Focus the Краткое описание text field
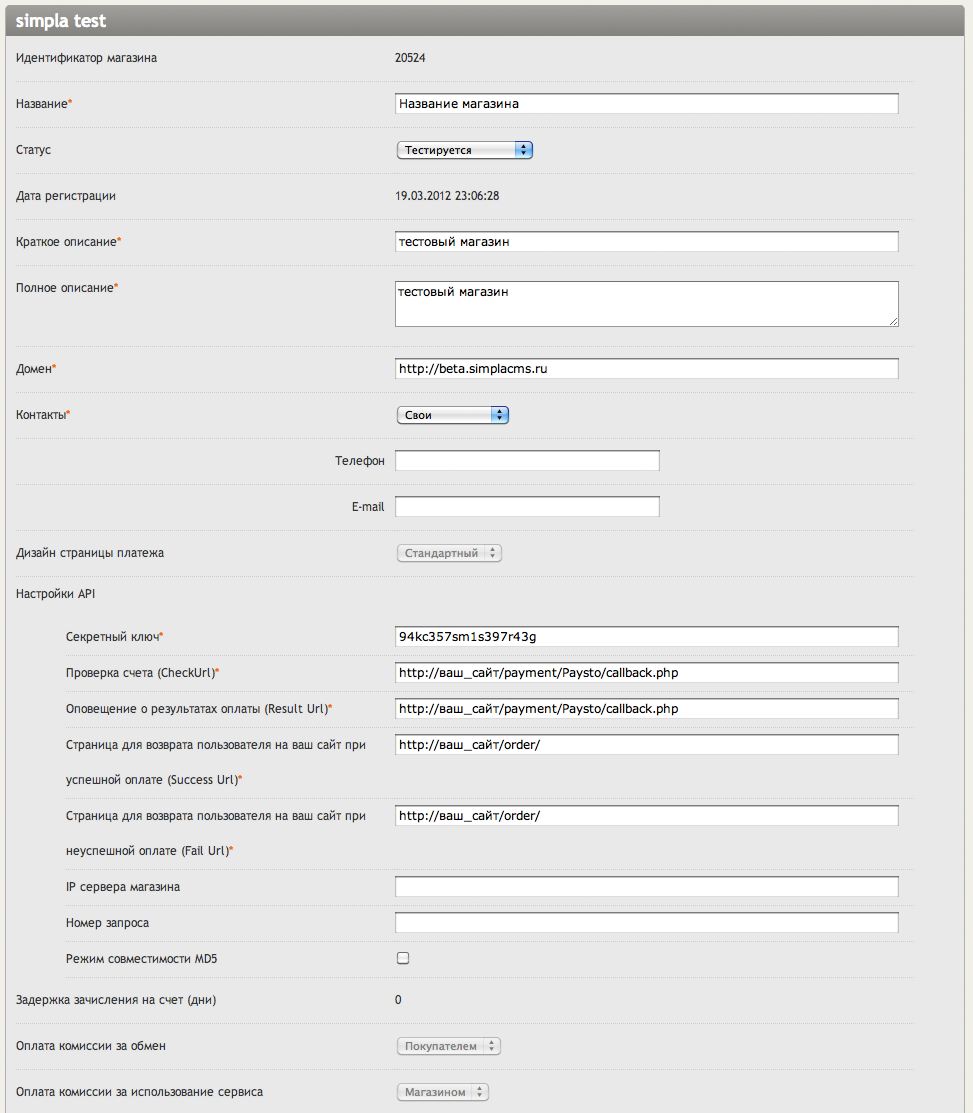 coord(646,242)
